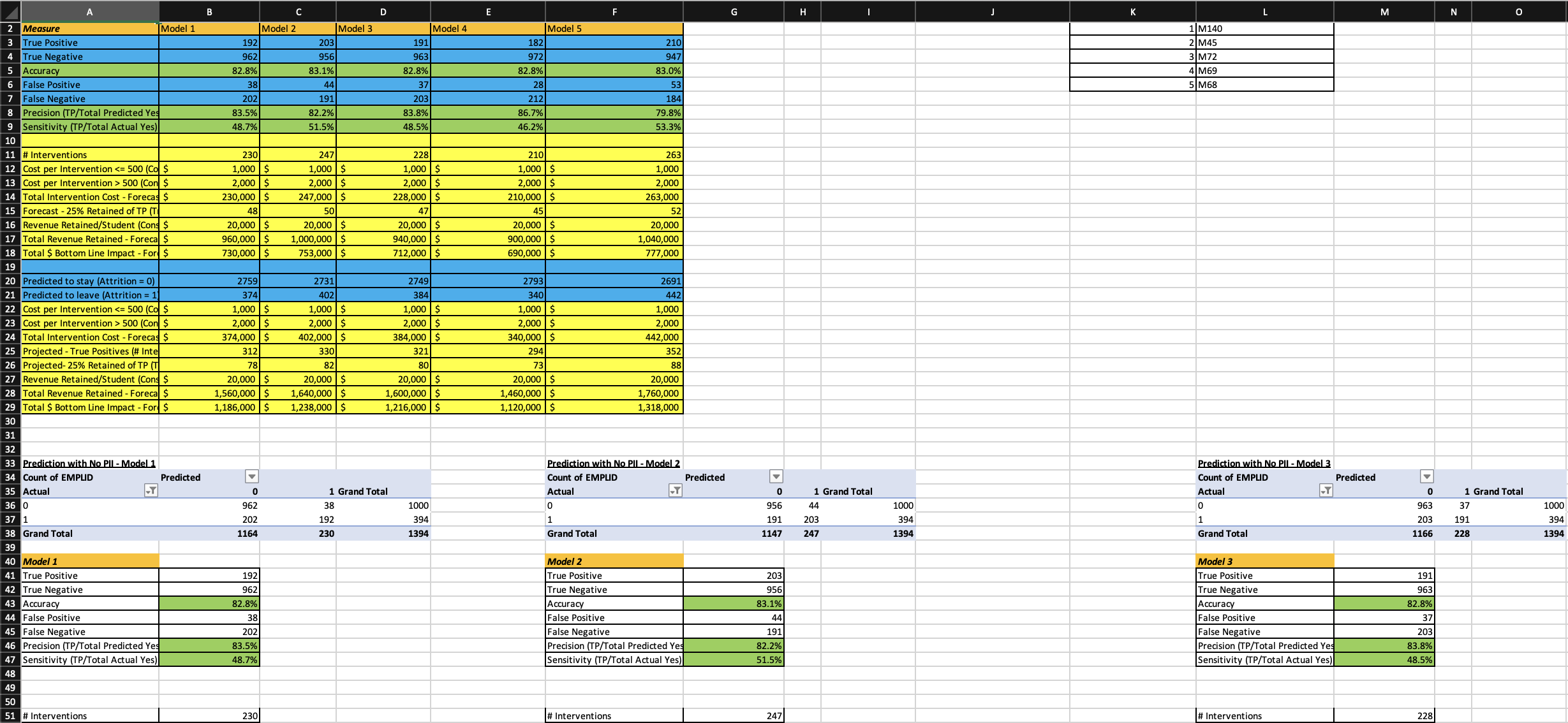Select the 83.0% Accuracy cell for Model 5
The height and width of the screenshot is (723, 1568).
point(614,71)
